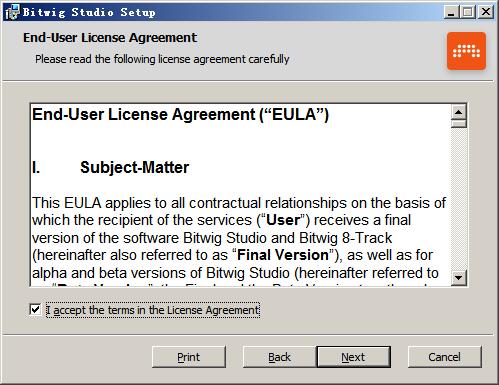This screenshot has height=385, width=499.
Task: Open the installer icon in the title bar
Action: (x=12, y=12)
